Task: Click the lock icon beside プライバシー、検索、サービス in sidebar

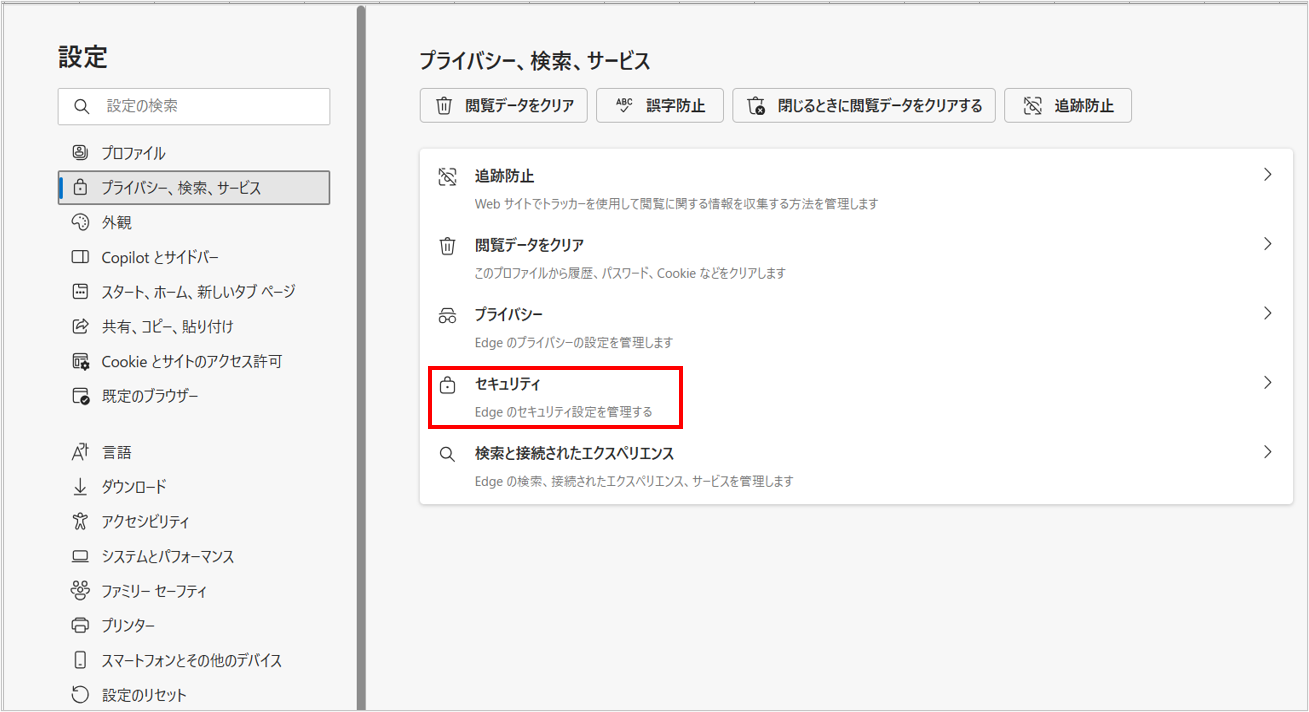Action: [x=81, y=188]
